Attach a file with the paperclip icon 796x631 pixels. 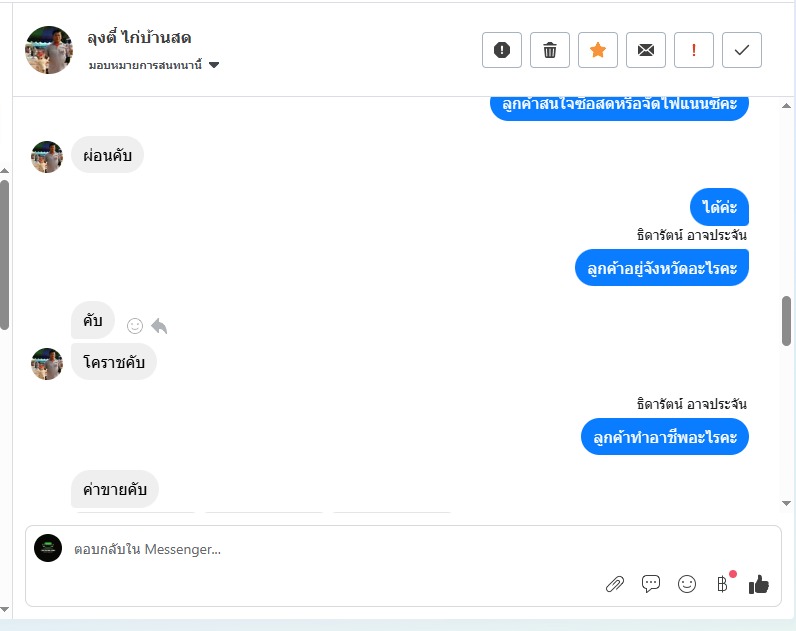[615, 584]
